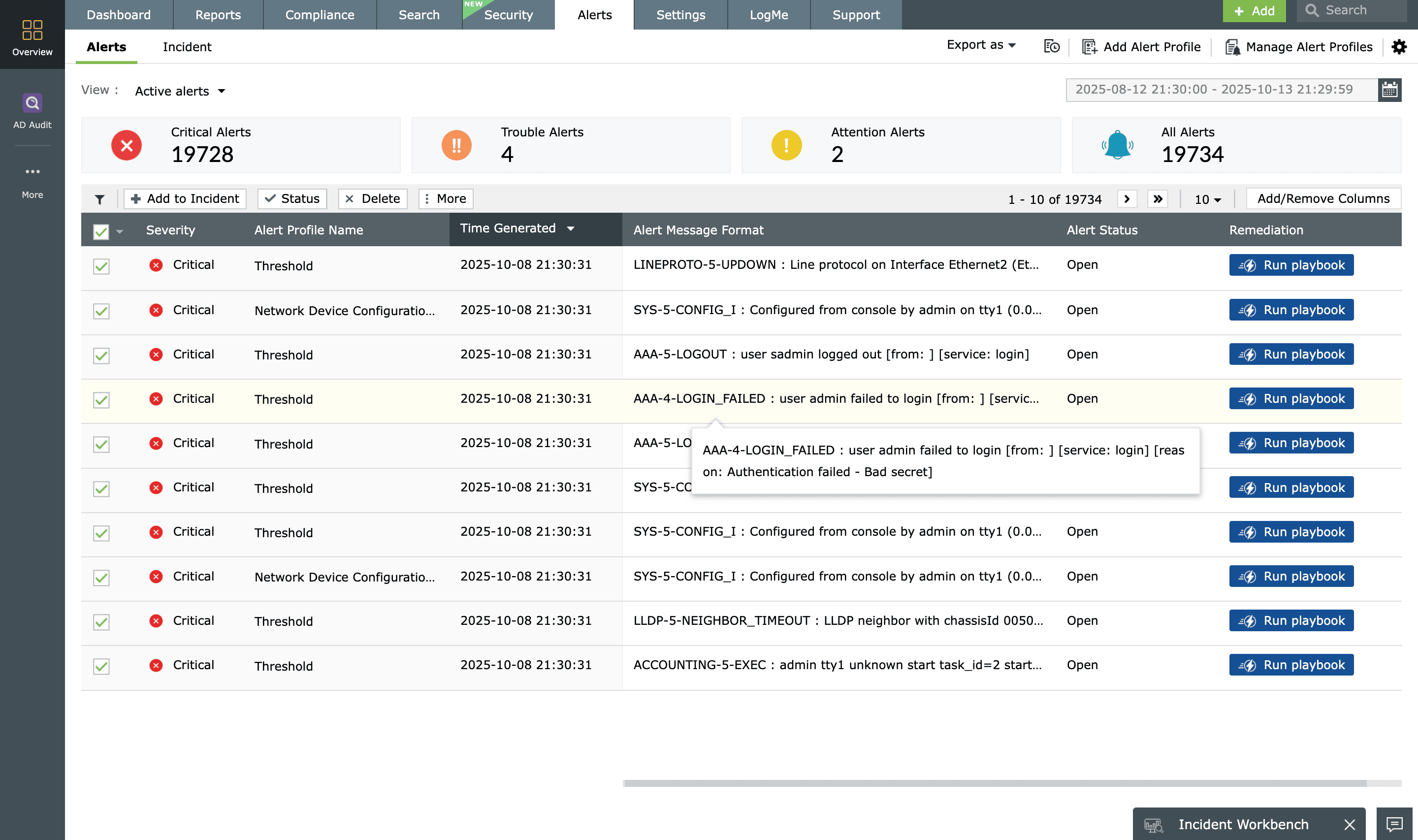This screenshot has height=840, width=1418.
Task: Uncheck the LLDP-5-NEIGHBOR_TIMEOUT row checkbox
Action: (101, 621)
